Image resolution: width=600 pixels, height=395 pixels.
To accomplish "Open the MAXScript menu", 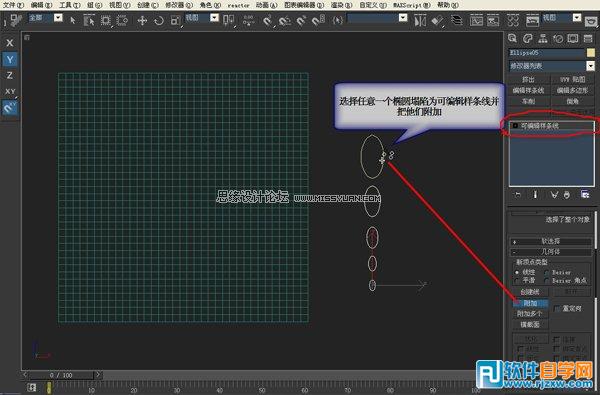I will click(411, 5).
